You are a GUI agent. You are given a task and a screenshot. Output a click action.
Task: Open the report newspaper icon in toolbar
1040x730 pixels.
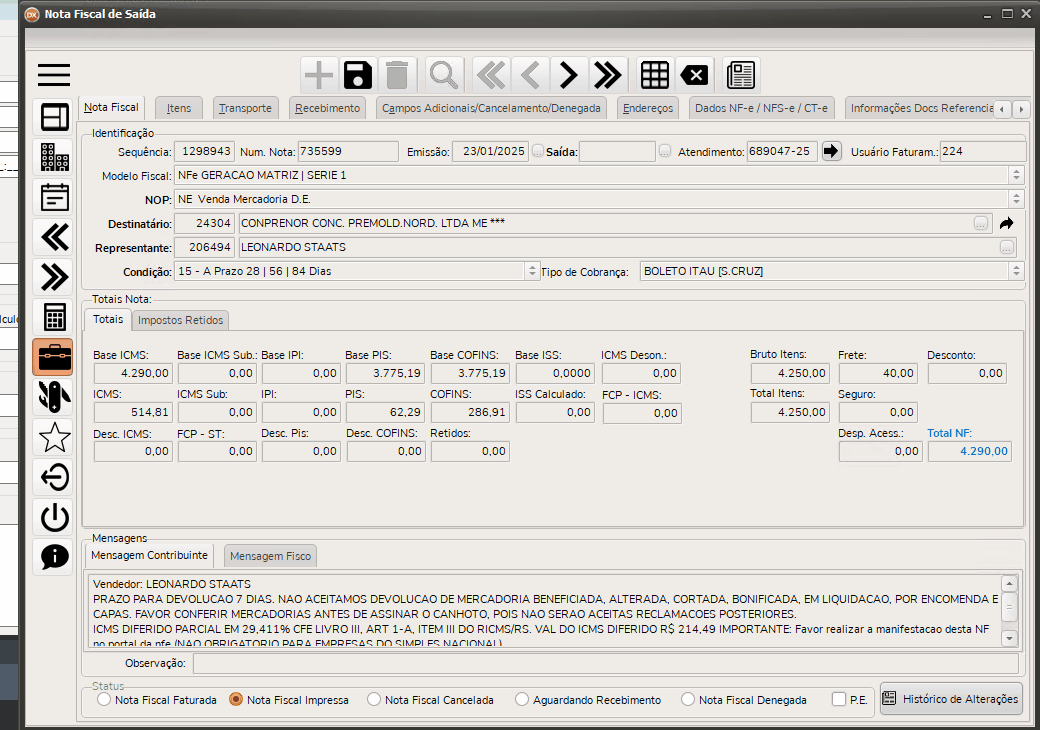point(741,75)
